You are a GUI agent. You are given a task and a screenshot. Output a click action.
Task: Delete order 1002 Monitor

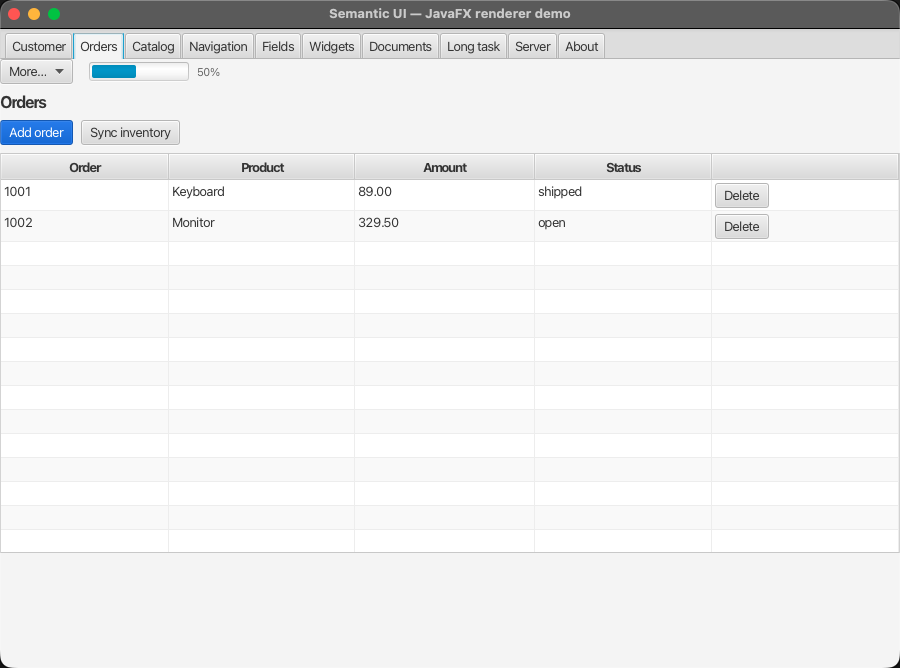click(x=742, y=227)
